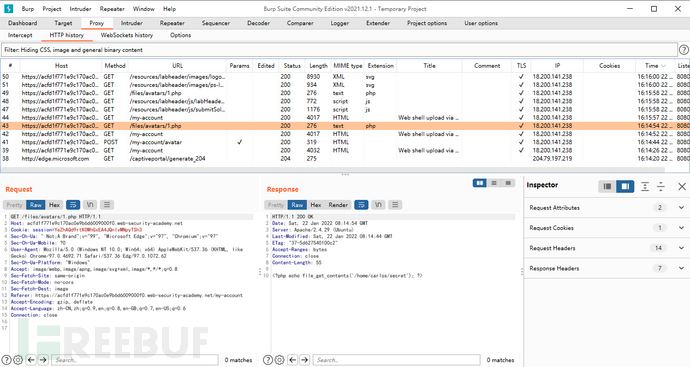Open the User options tab
Viewport: 690px width, 367px height.
coord(481,23)
